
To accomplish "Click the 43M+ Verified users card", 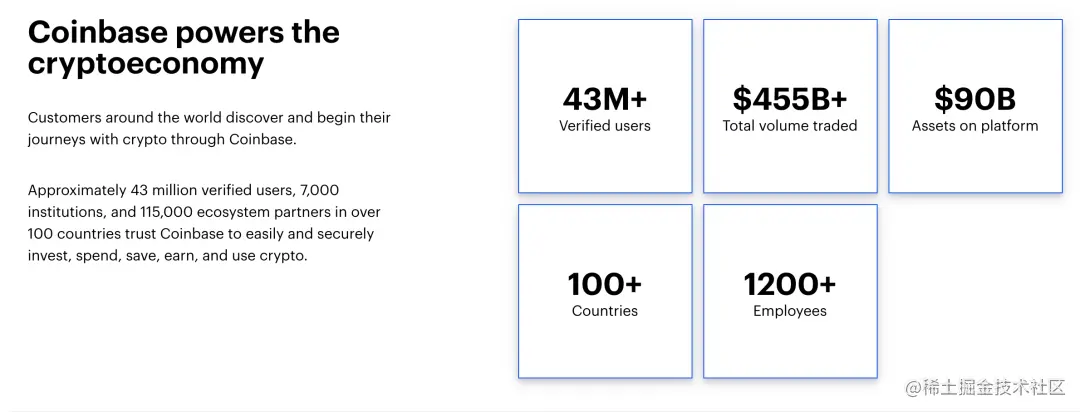I will click(605, 106).
